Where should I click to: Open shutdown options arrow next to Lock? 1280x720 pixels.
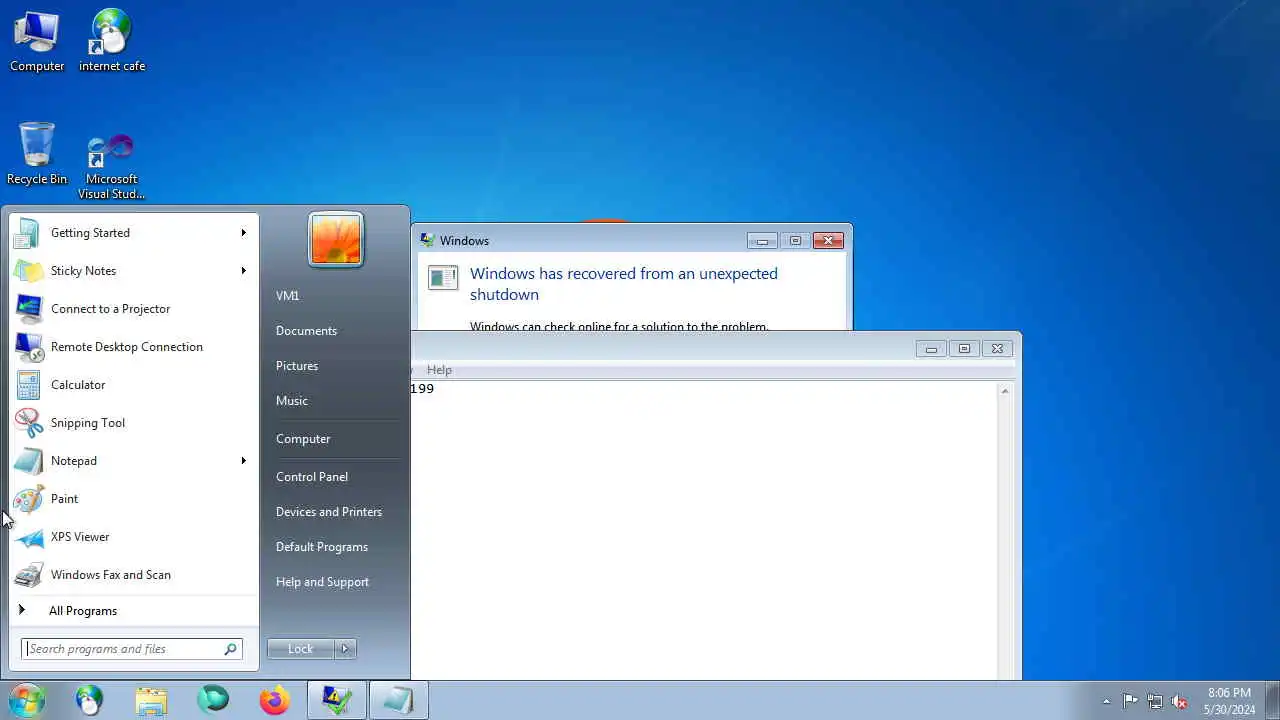345,649
